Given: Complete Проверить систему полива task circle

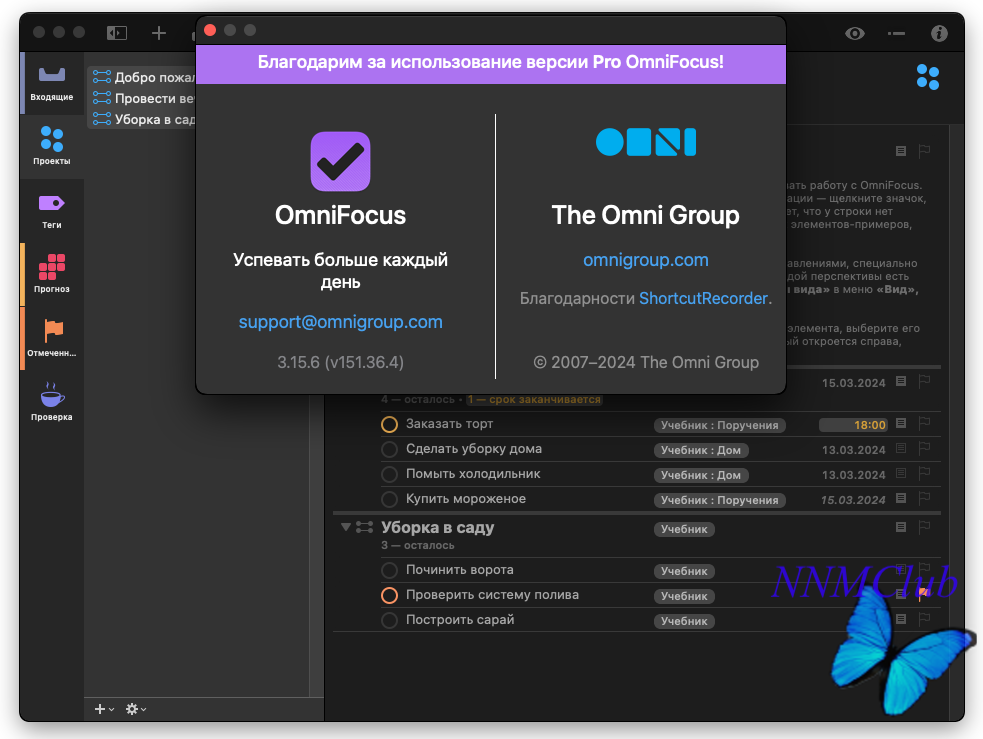Looking at the screenshot, I should pos(389,595).
